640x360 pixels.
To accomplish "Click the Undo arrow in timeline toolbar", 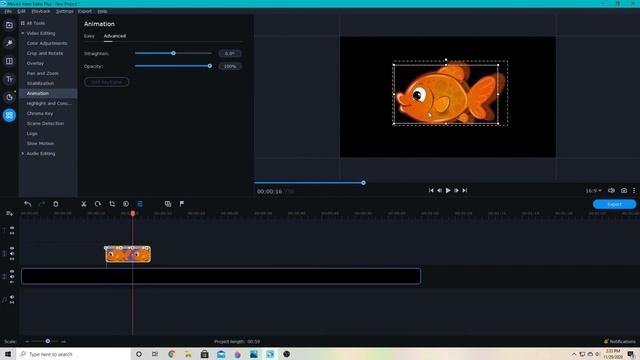I will (x=27, y=204).
